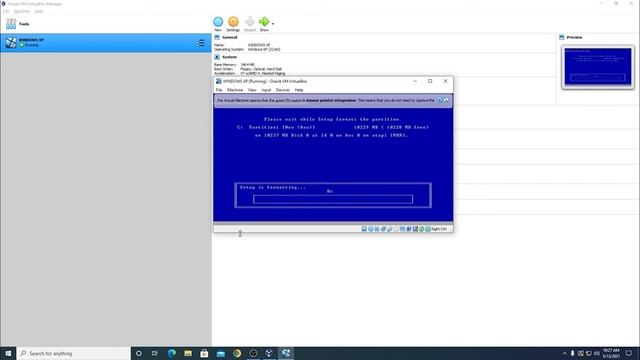640x360 pixels.
Task: Click the recording status icon in VM status bar
Action: pos(409,229)
